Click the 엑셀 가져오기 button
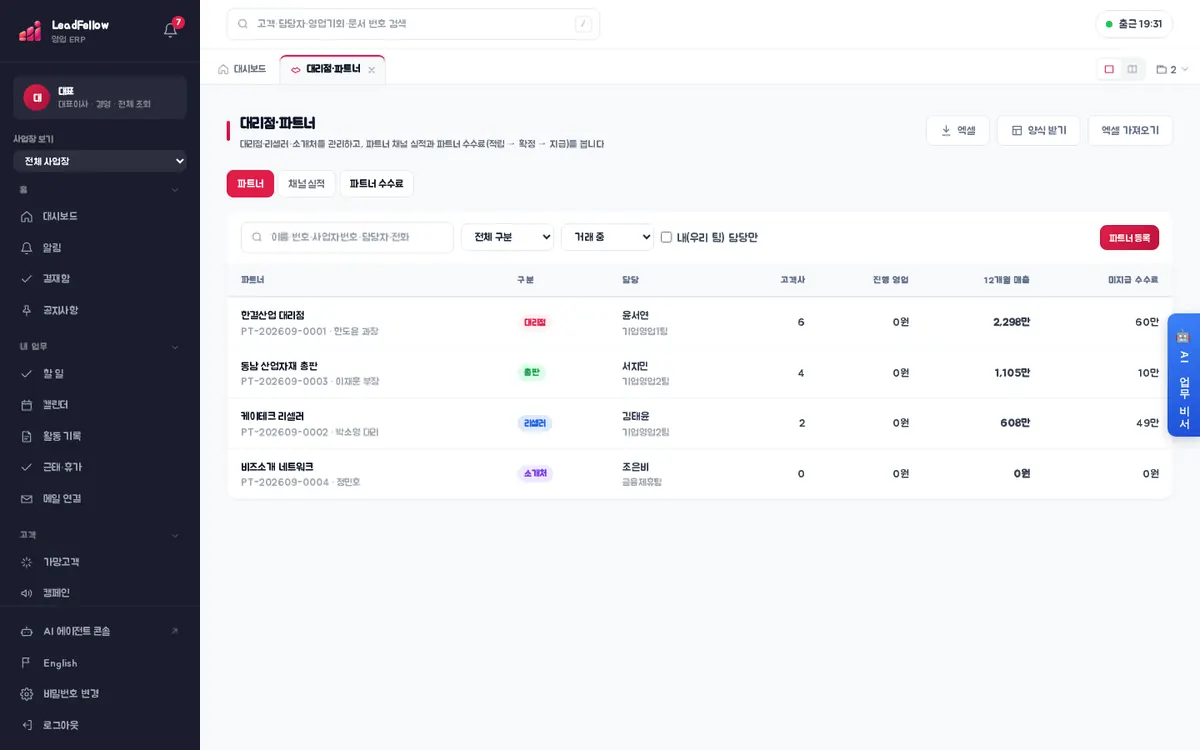This screenshot has width=1200, height=750. [x=1130, y=130]
